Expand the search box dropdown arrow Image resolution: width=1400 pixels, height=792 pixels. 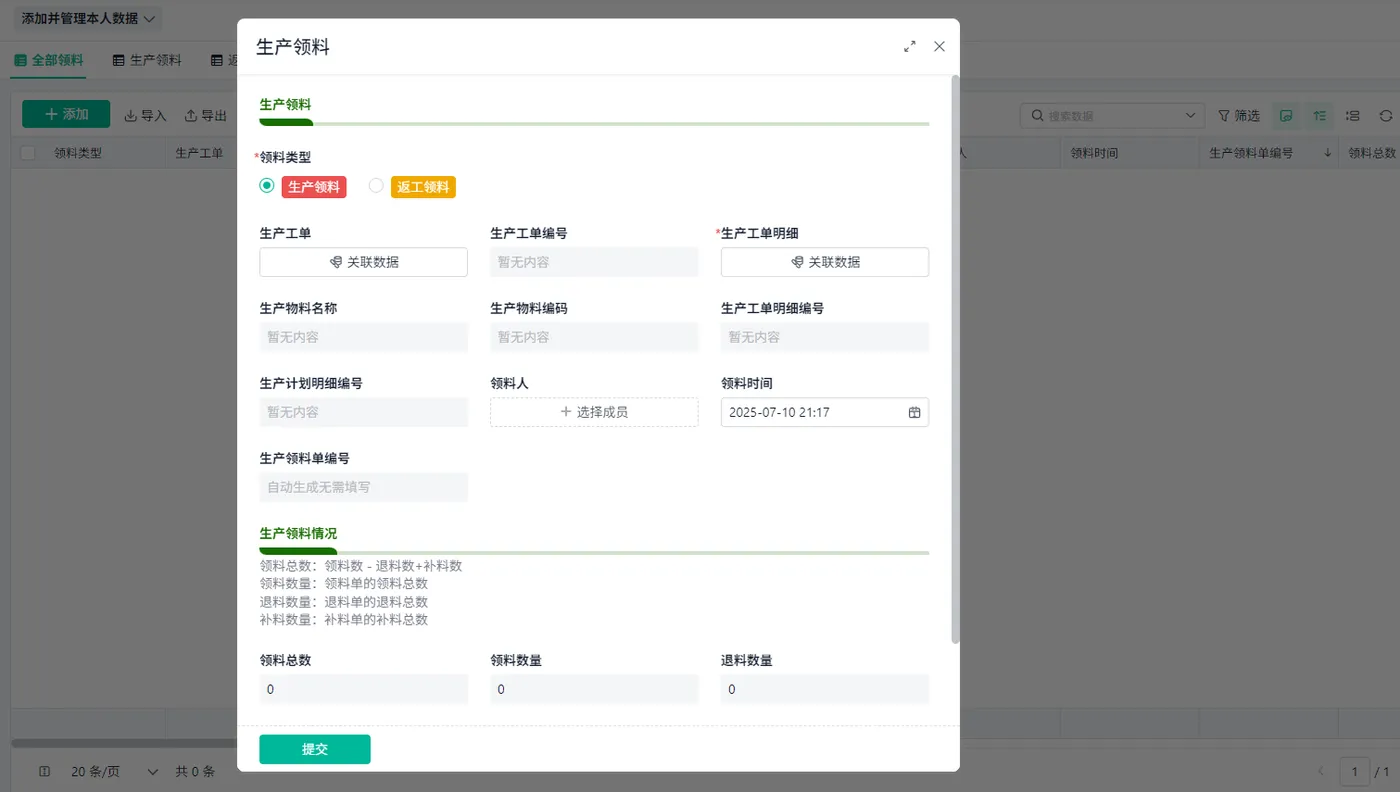1190,116
